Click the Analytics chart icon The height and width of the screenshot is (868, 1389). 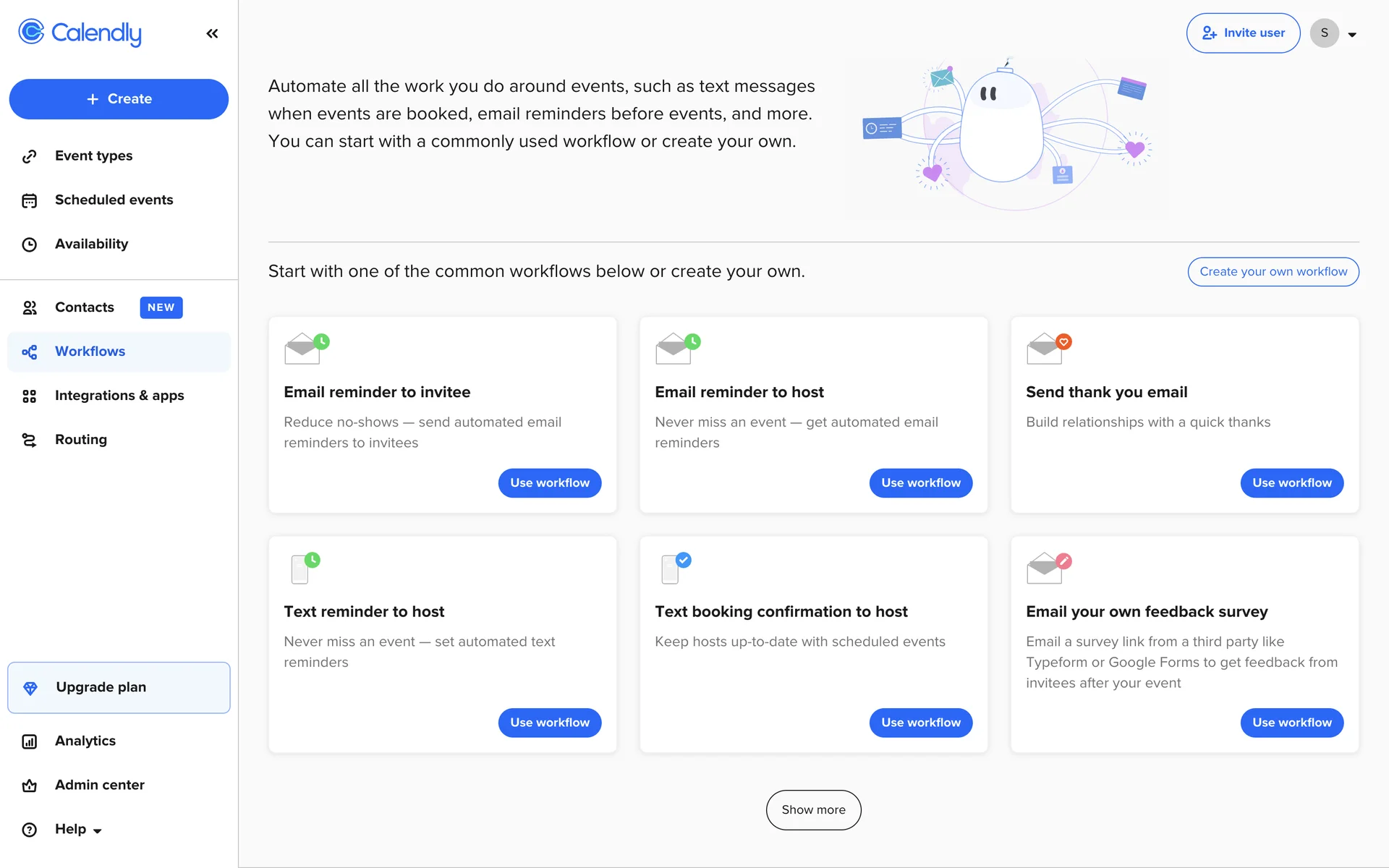click(x=30, y=741)
